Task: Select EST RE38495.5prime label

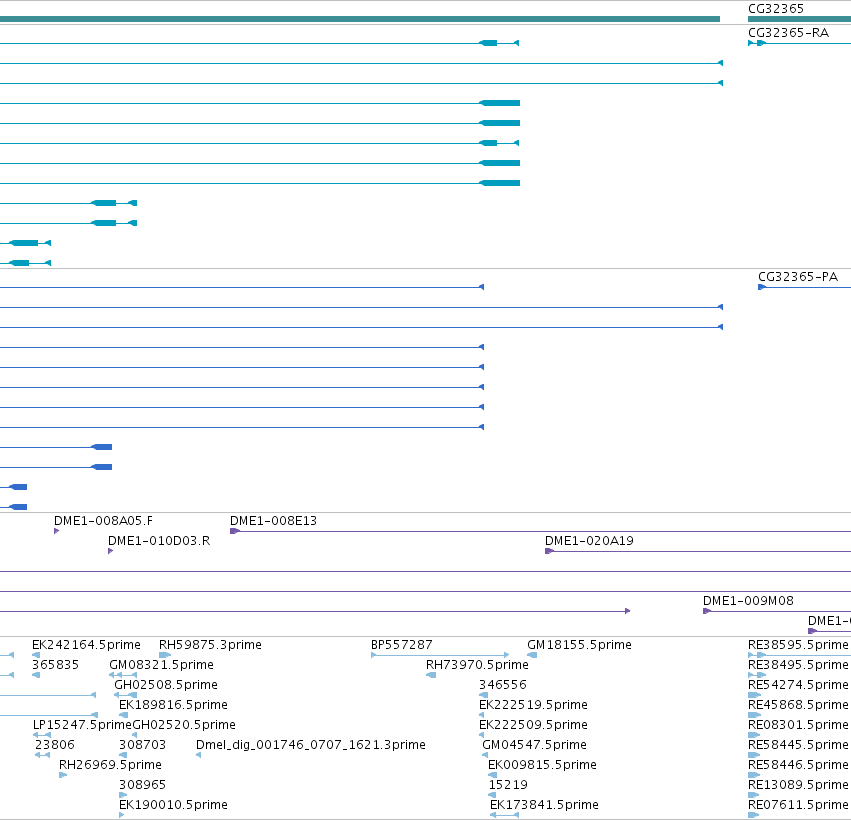Action: coord(798,665)
